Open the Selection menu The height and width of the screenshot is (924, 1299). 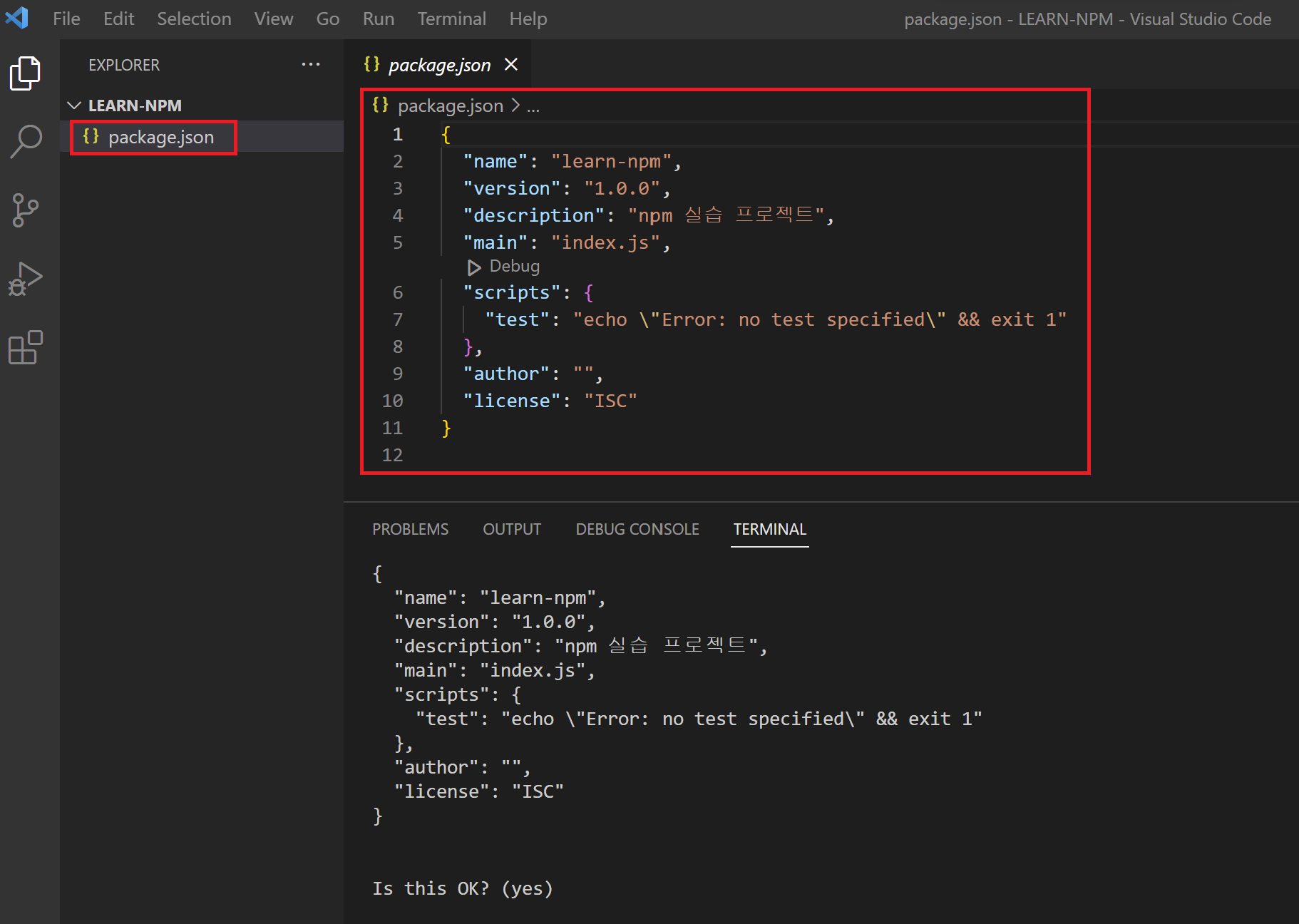pos(194,19)
